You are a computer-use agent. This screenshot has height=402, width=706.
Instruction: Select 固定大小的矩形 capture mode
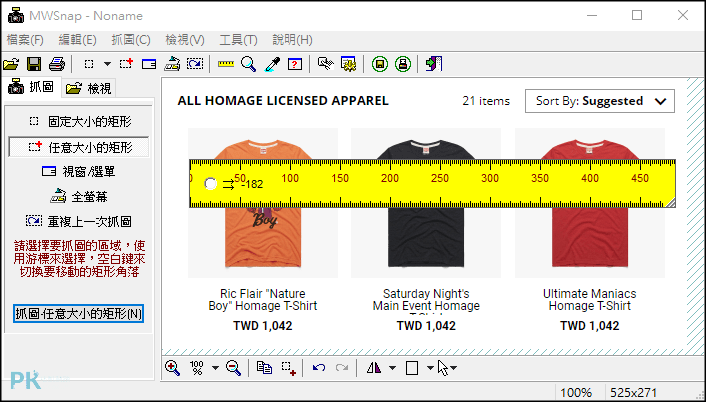point(79,122)
